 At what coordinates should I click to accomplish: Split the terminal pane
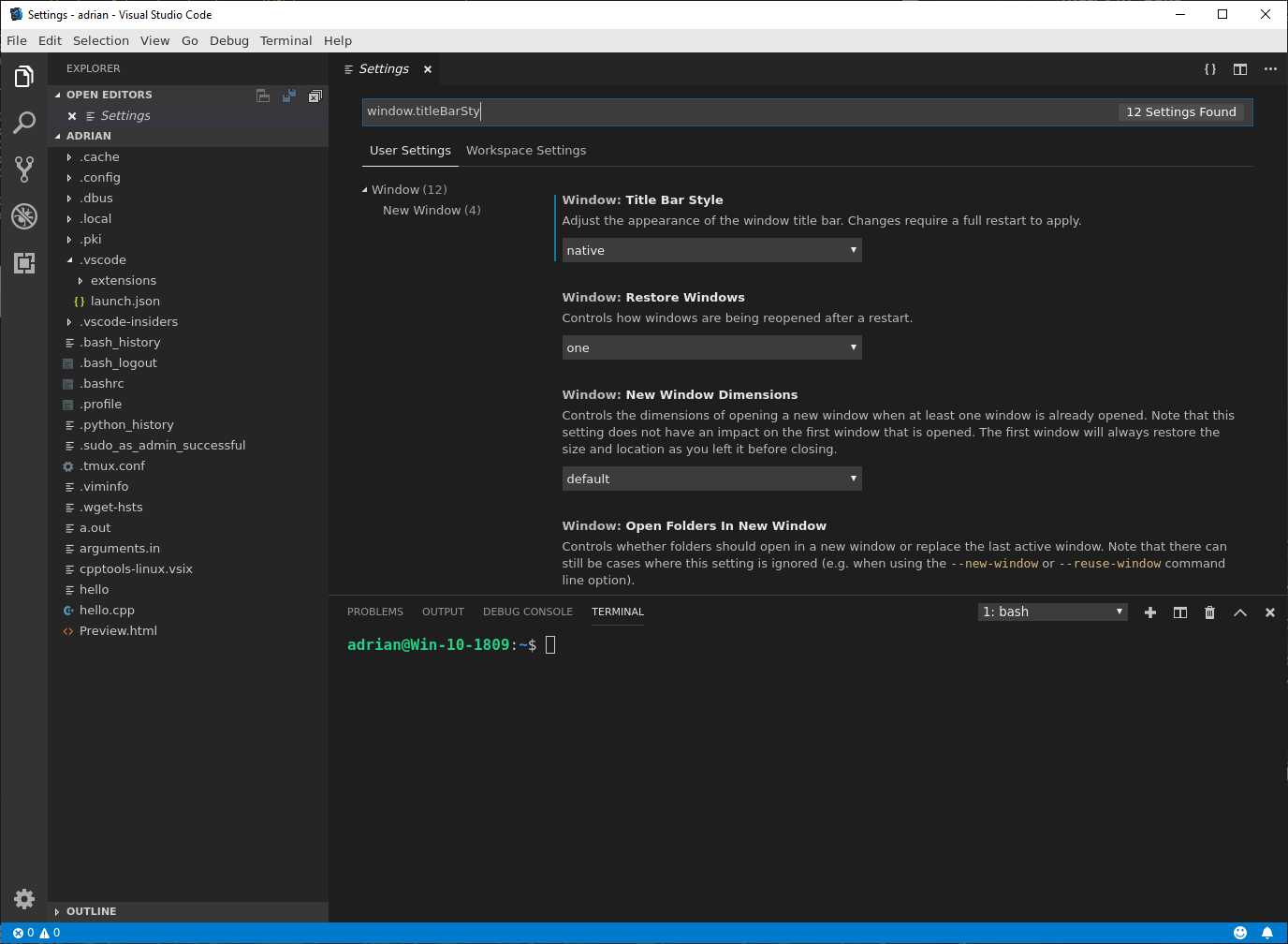[1180, 612]
